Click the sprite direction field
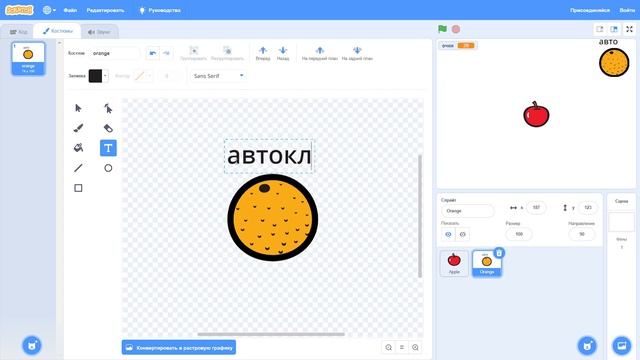640x360 pixels. click(x=582, y=234)
